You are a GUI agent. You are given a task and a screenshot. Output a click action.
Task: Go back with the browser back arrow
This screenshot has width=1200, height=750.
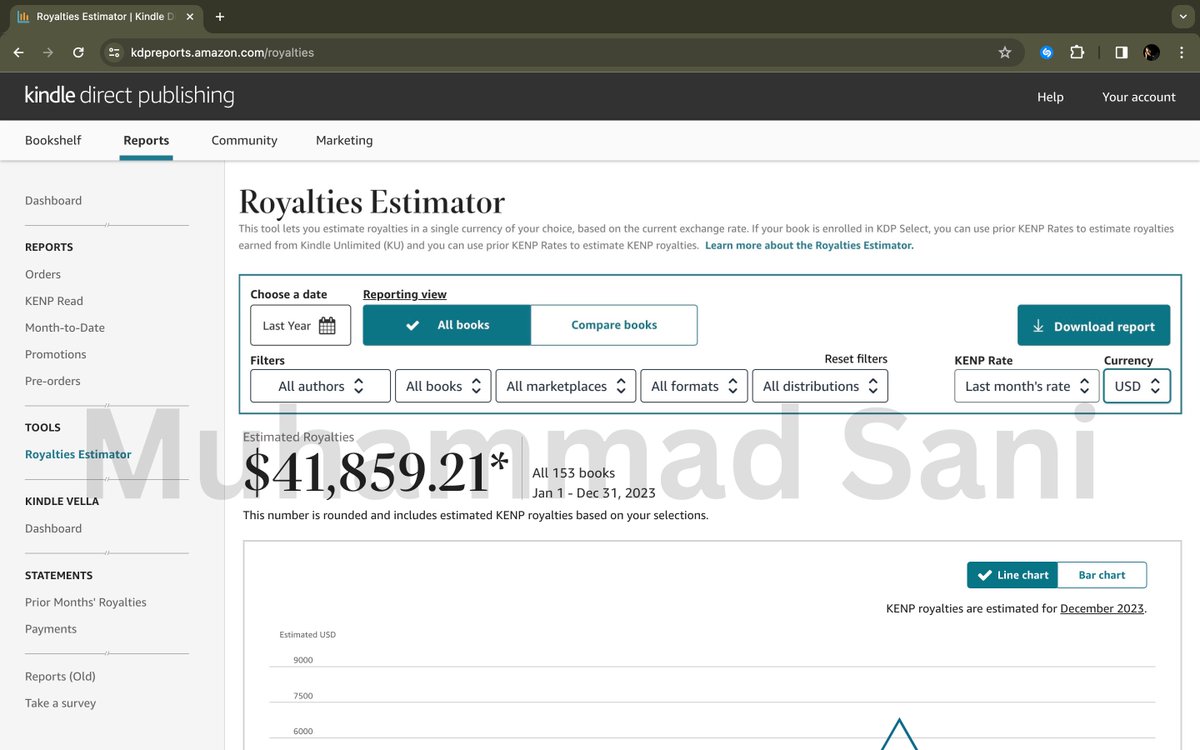[x=18, y=52]
